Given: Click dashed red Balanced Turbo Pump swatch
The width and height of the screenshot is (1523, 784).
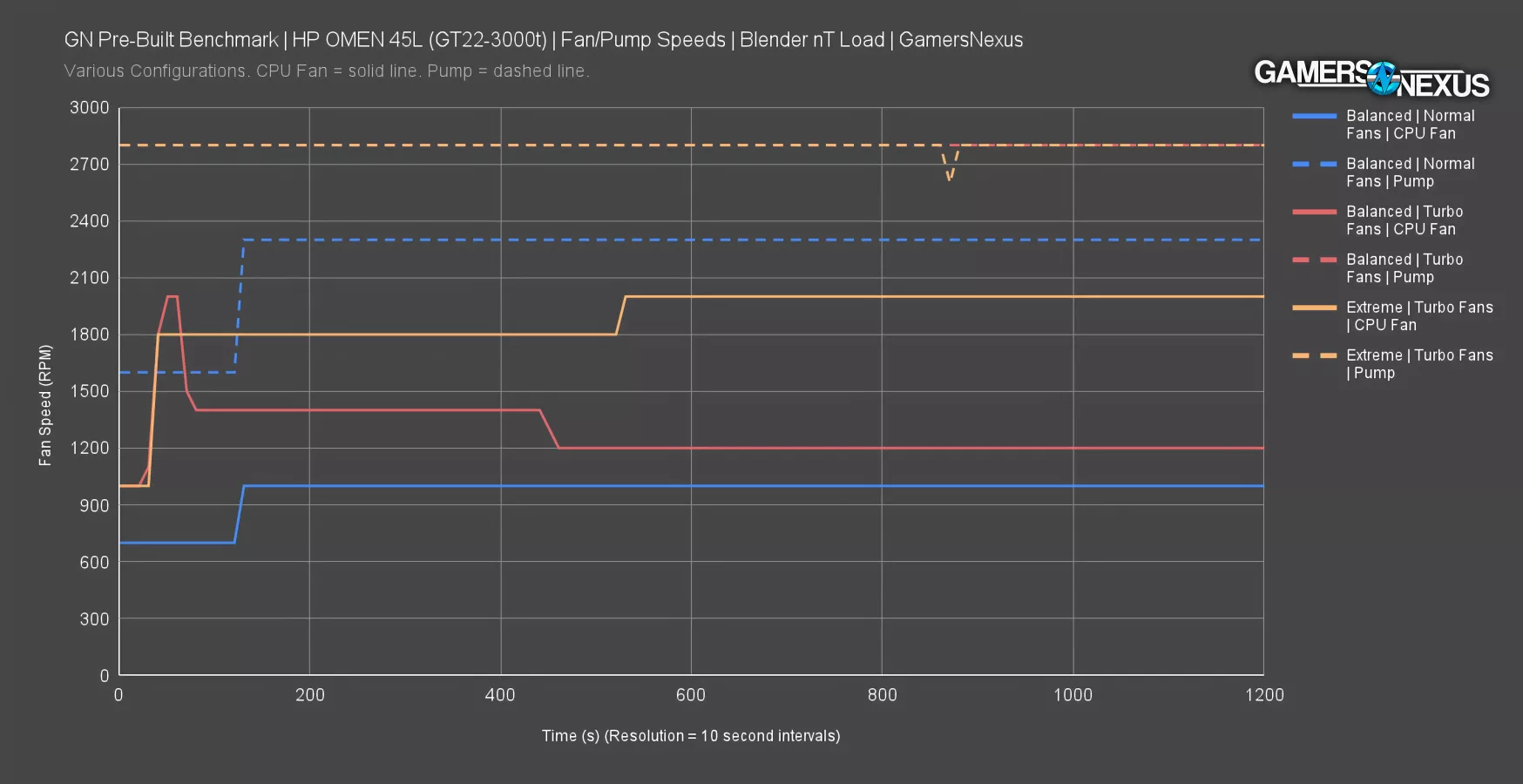Looking at the screenshot, I should (x=1314, y=260).
